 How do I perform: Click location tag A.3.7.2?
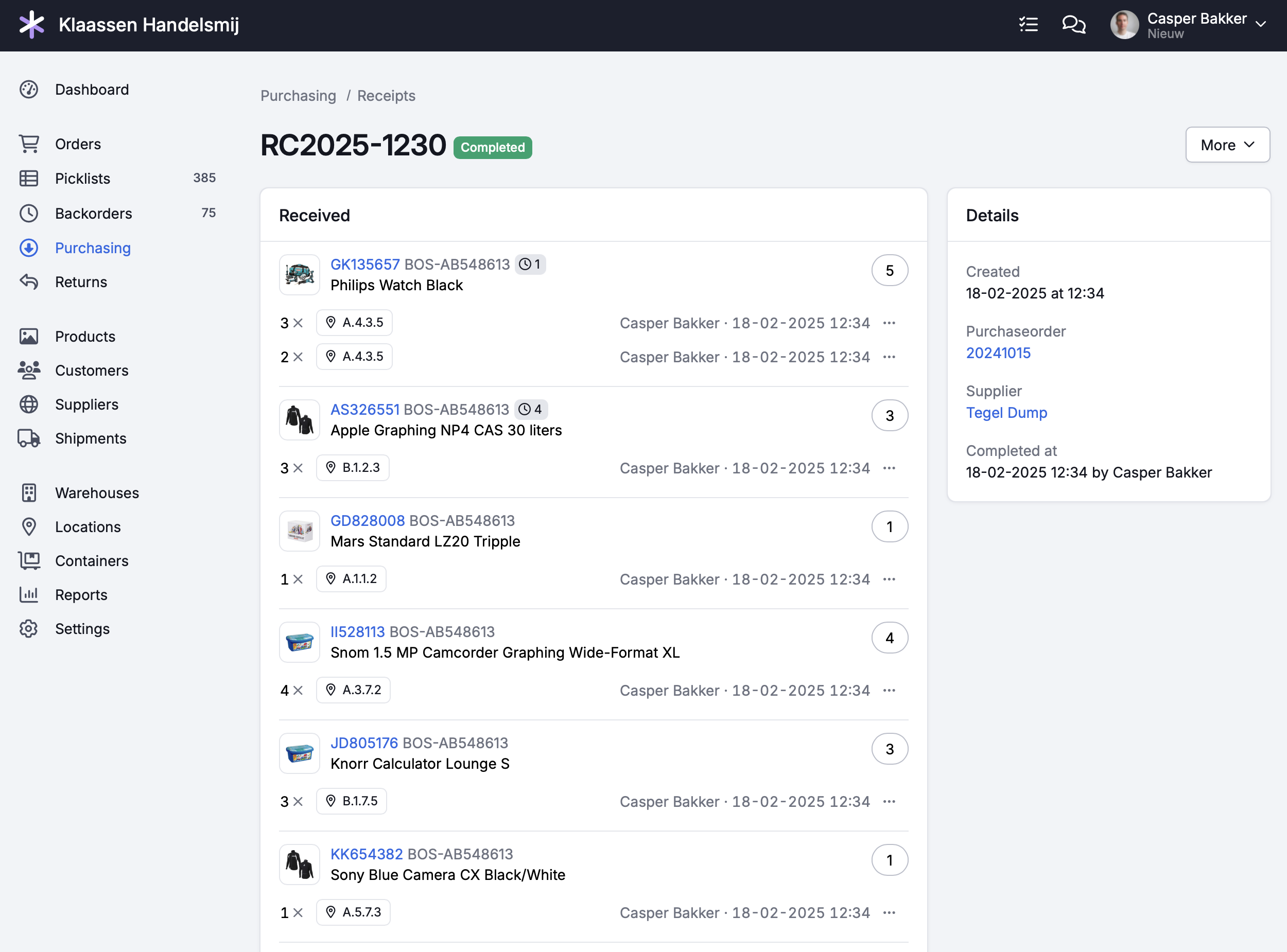pyautogui.click(x=353, y=690)
